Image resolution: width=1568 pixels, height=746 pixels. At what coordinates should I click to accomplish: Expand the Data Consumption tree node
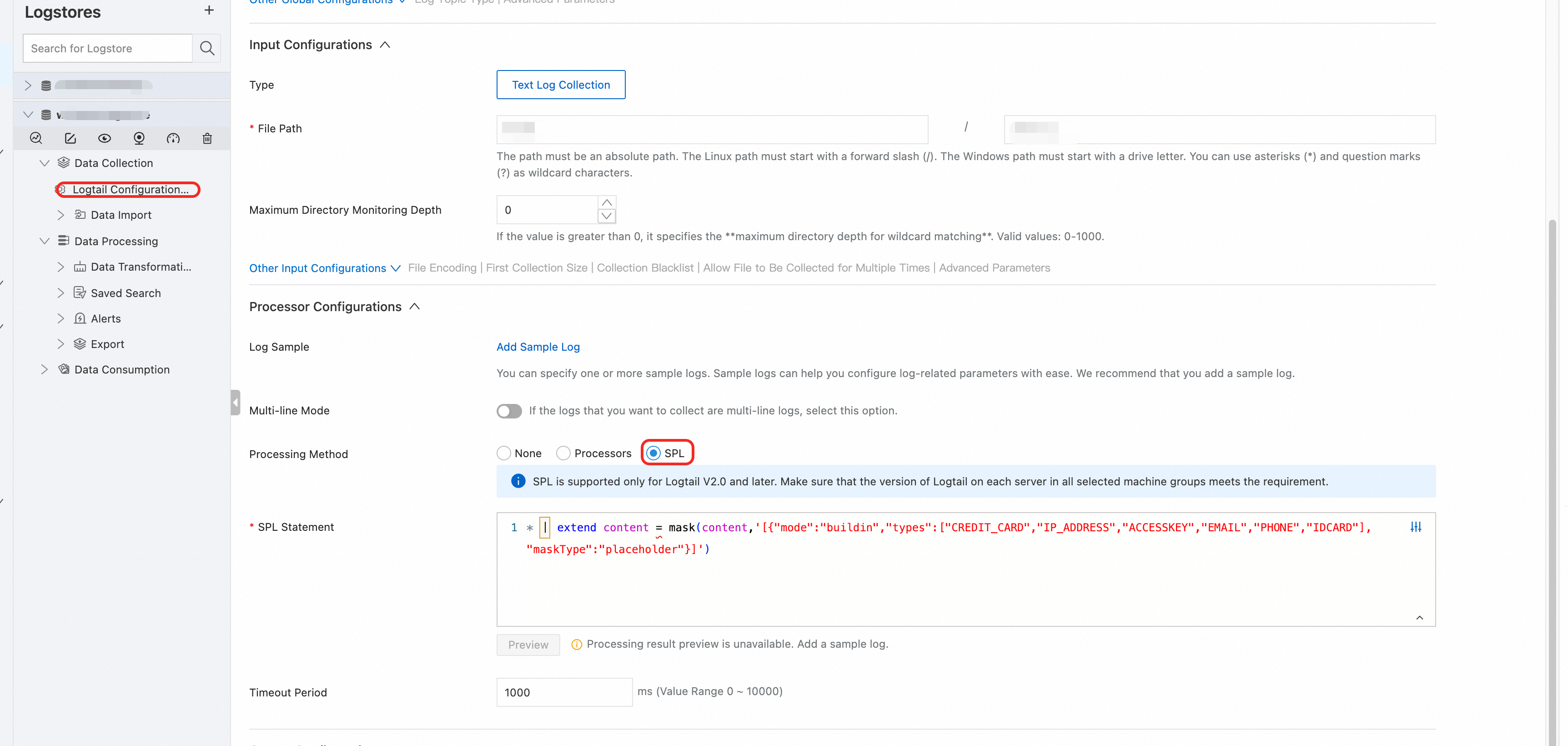click(45, 369)
